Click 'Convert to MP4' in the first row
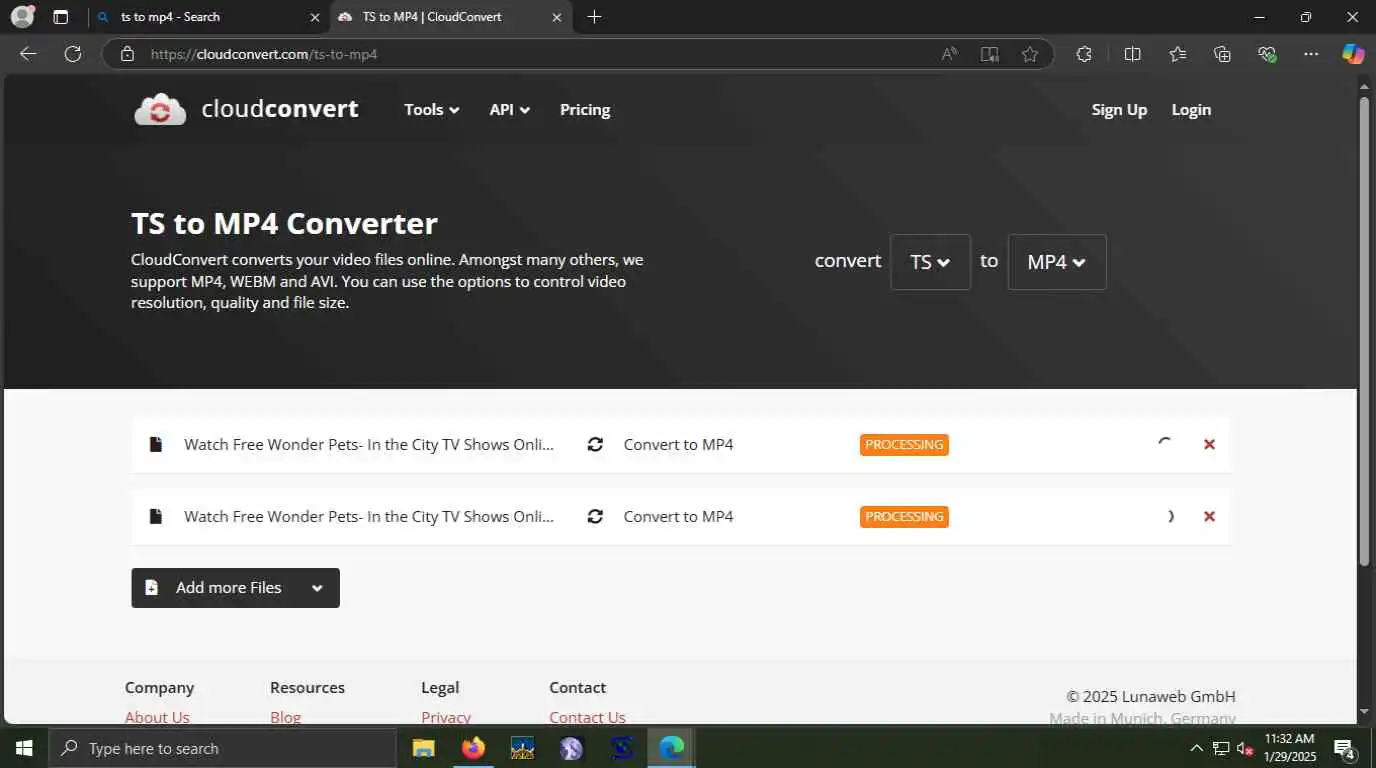The width and height of the screenshot is (1376, 768). 678,445
